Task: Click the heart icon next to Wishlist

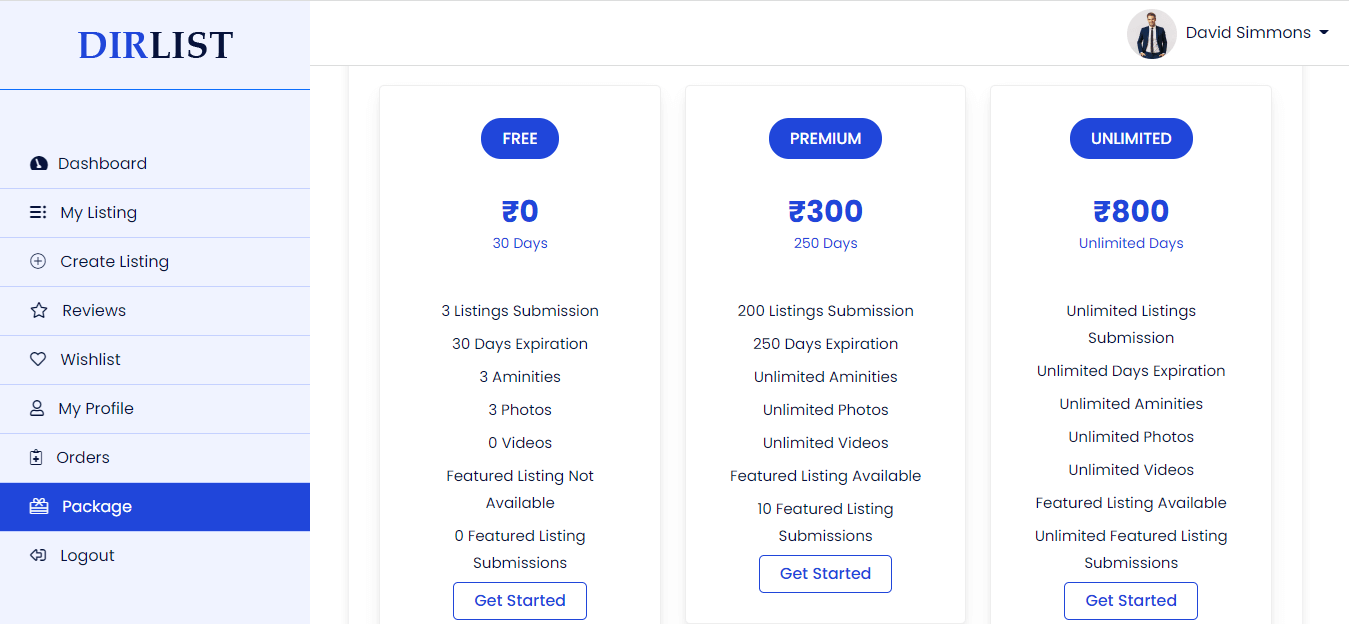Action: [x=38, y=359]
